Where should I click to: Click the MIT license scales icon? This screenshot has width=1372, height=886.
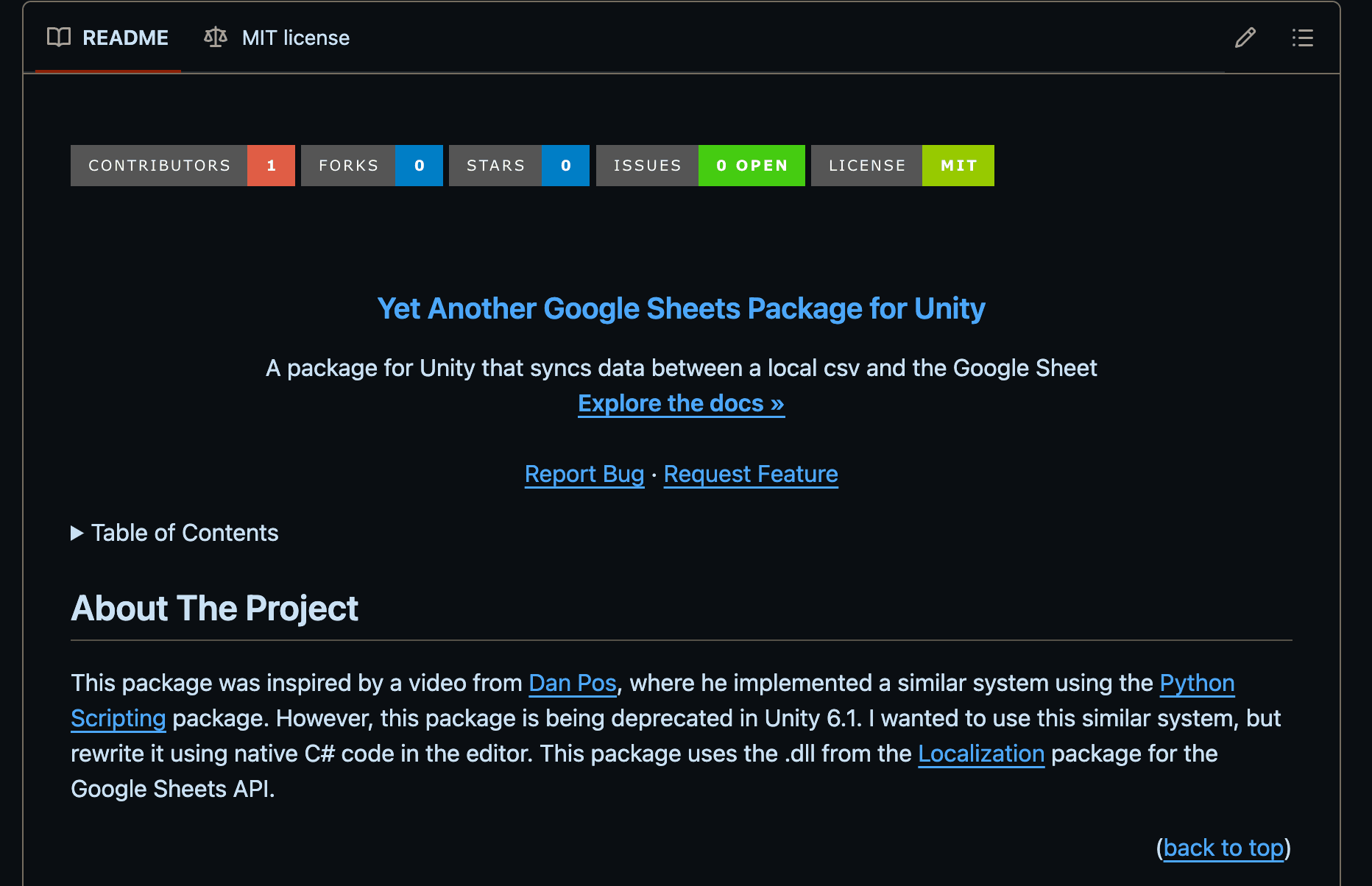click(214, 38)
